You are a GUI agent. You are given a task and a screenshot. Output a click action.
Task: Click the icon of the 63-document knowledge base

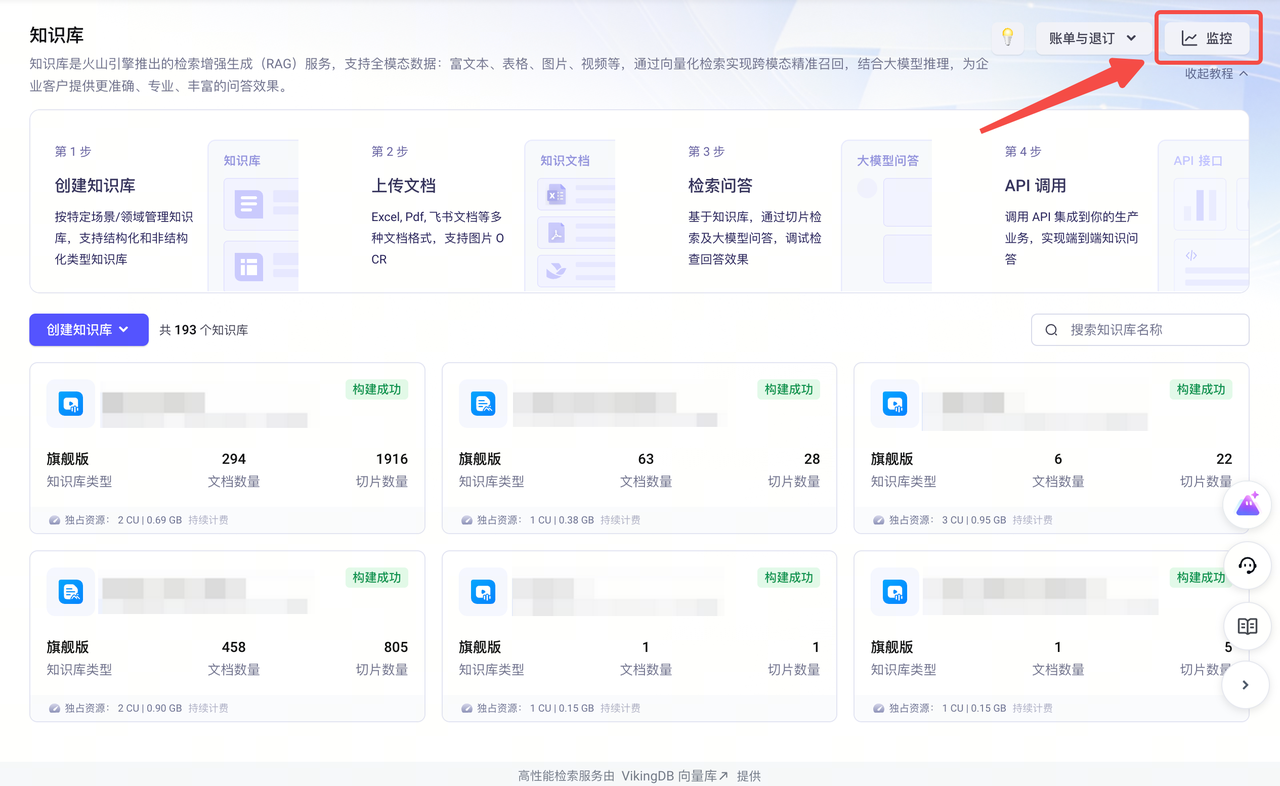click(x=483, y=404)
